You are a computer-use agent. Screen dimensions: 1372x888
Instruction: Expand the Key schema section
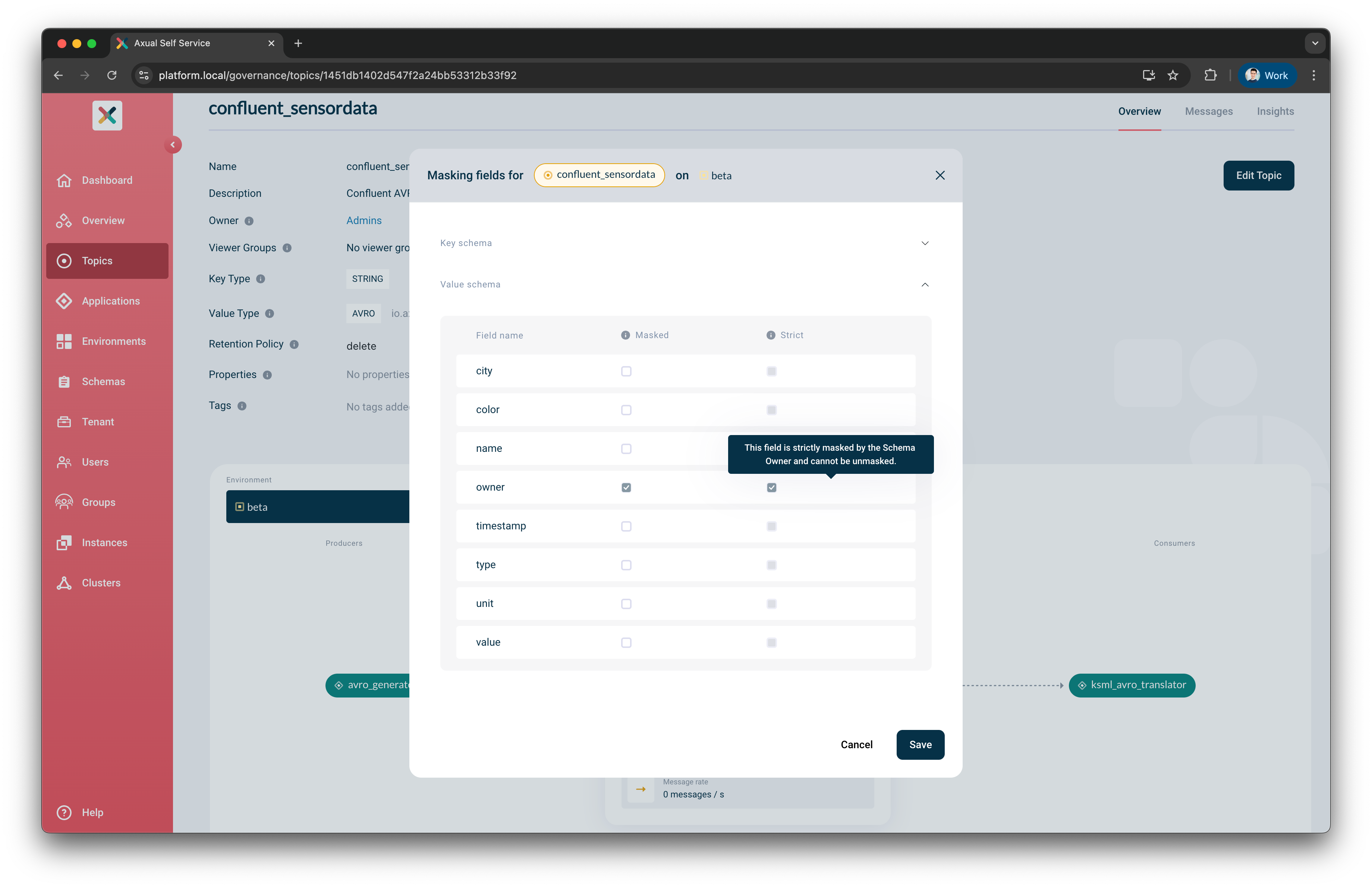click(x=925, y=243)
